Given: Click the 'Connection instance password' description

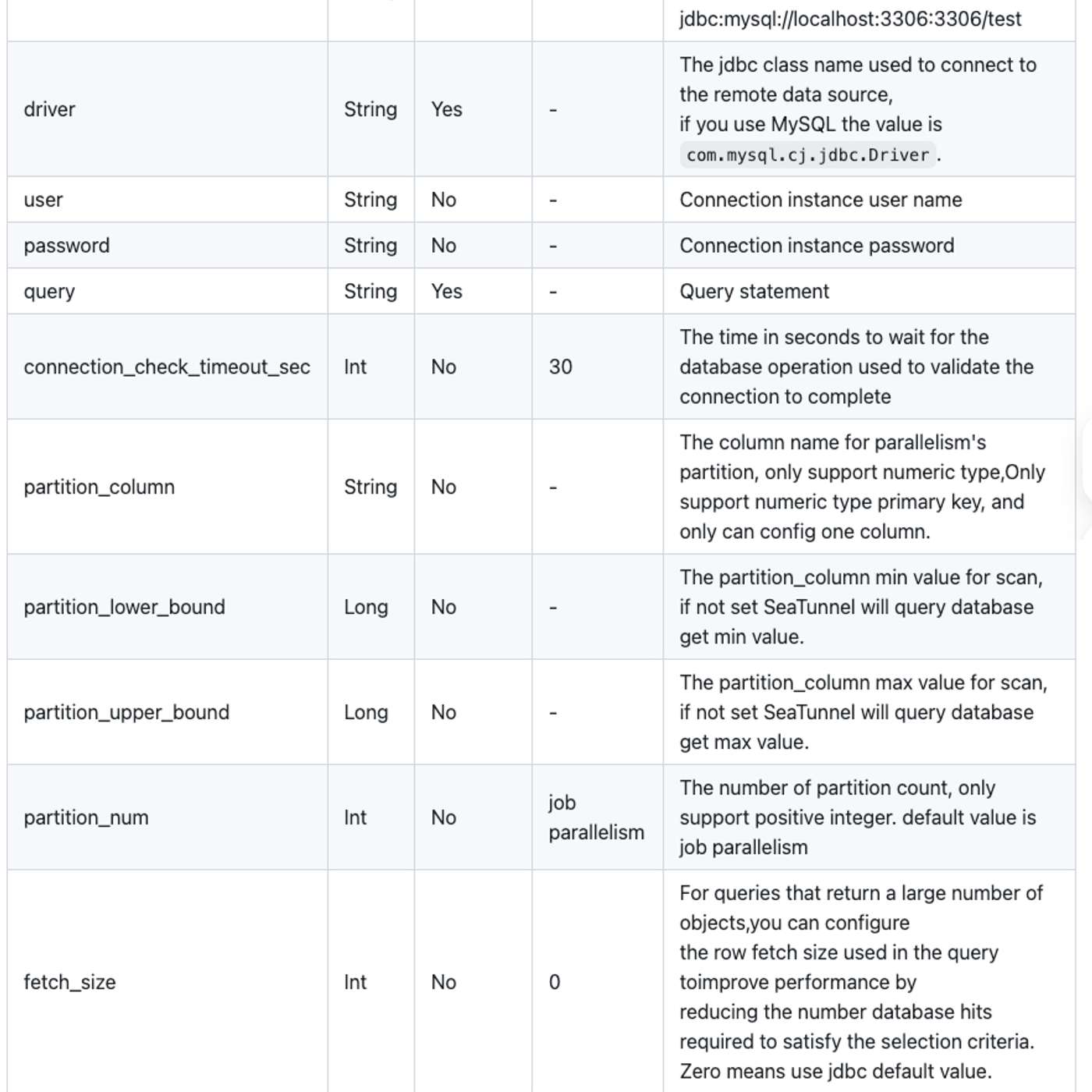Looking at the screenshot, I should pos(817,246).
